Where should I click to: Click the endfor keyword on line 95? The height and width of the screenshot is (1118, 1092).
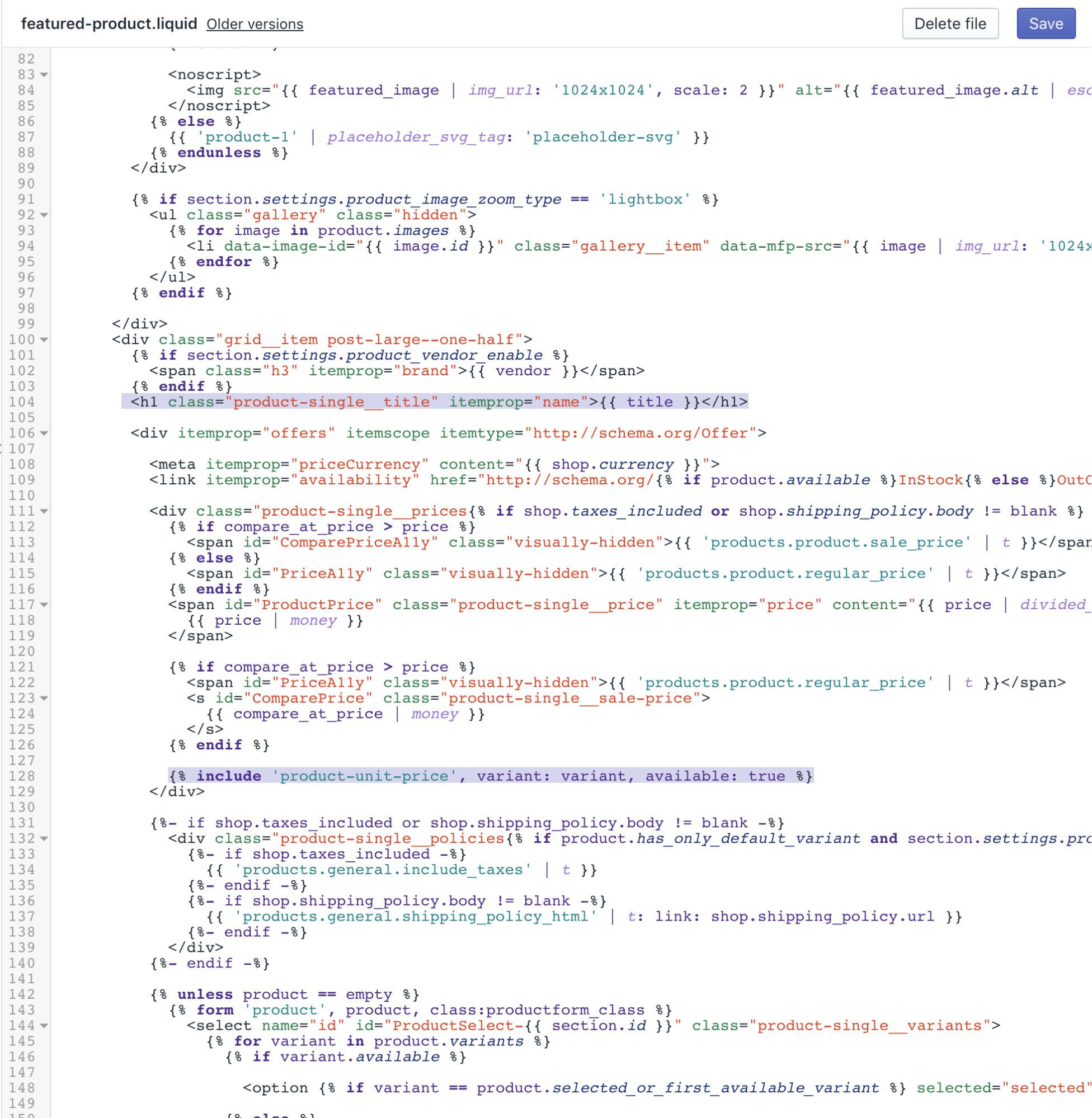point(224,261)
